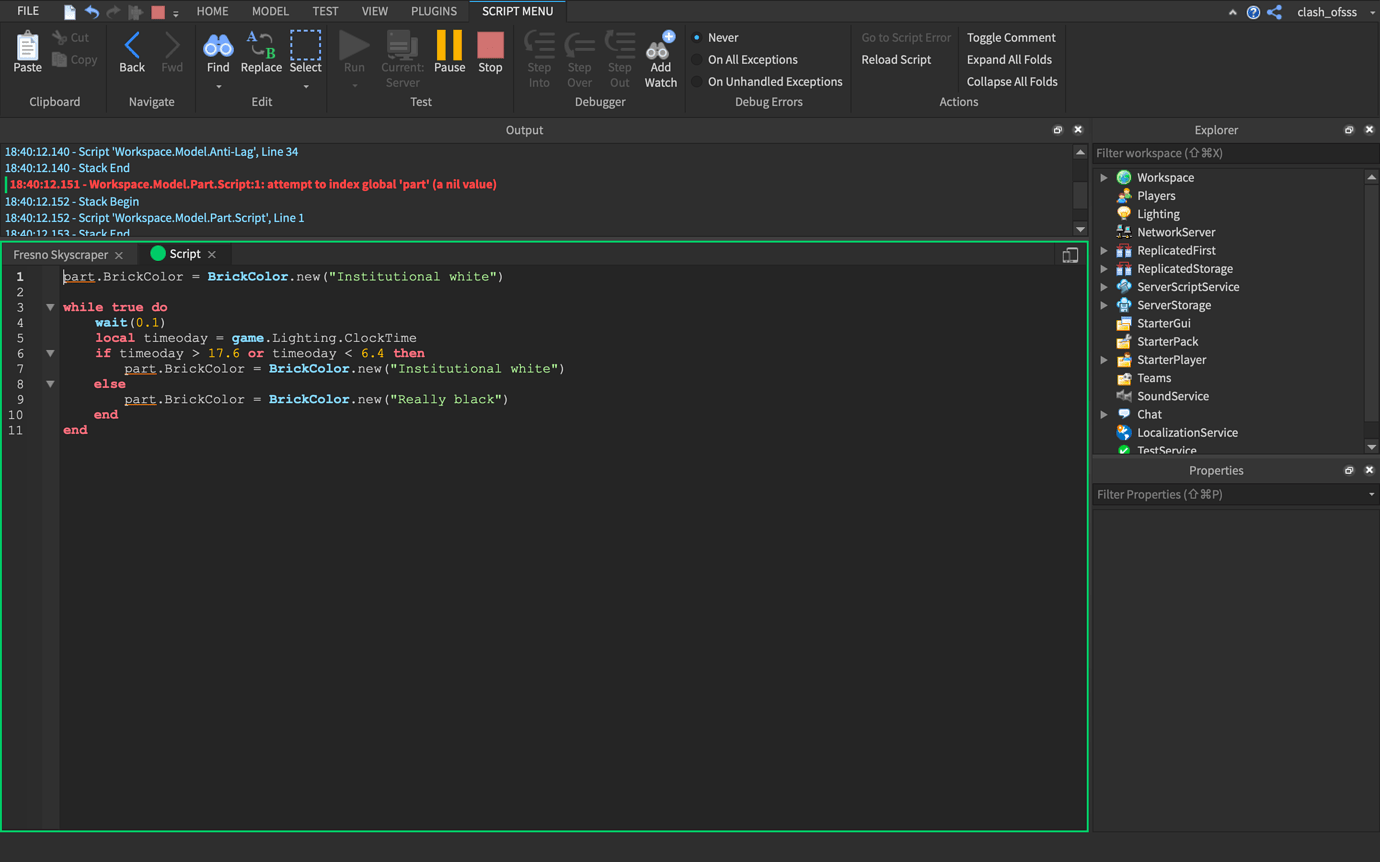The image size is (1380, 862).
Task: Click the Toggle Comment button
Action: (1011, 37)
